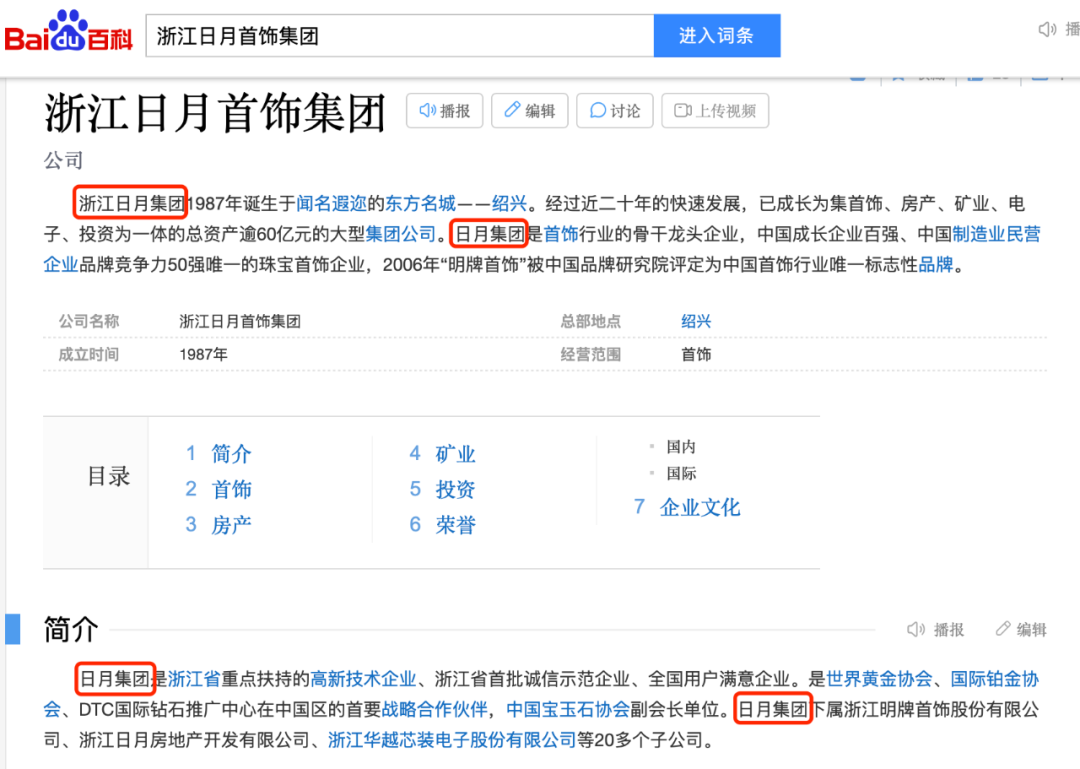Open the 闻名遐迩 link
The image size is (1080, 769).
pos(331,204)
